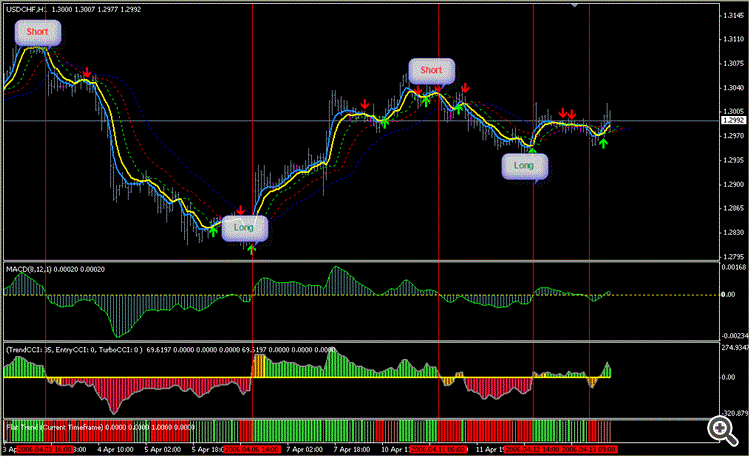750x457 pixels.
Task: Click the 1.3110 price axis value
Action: (733, 39)
